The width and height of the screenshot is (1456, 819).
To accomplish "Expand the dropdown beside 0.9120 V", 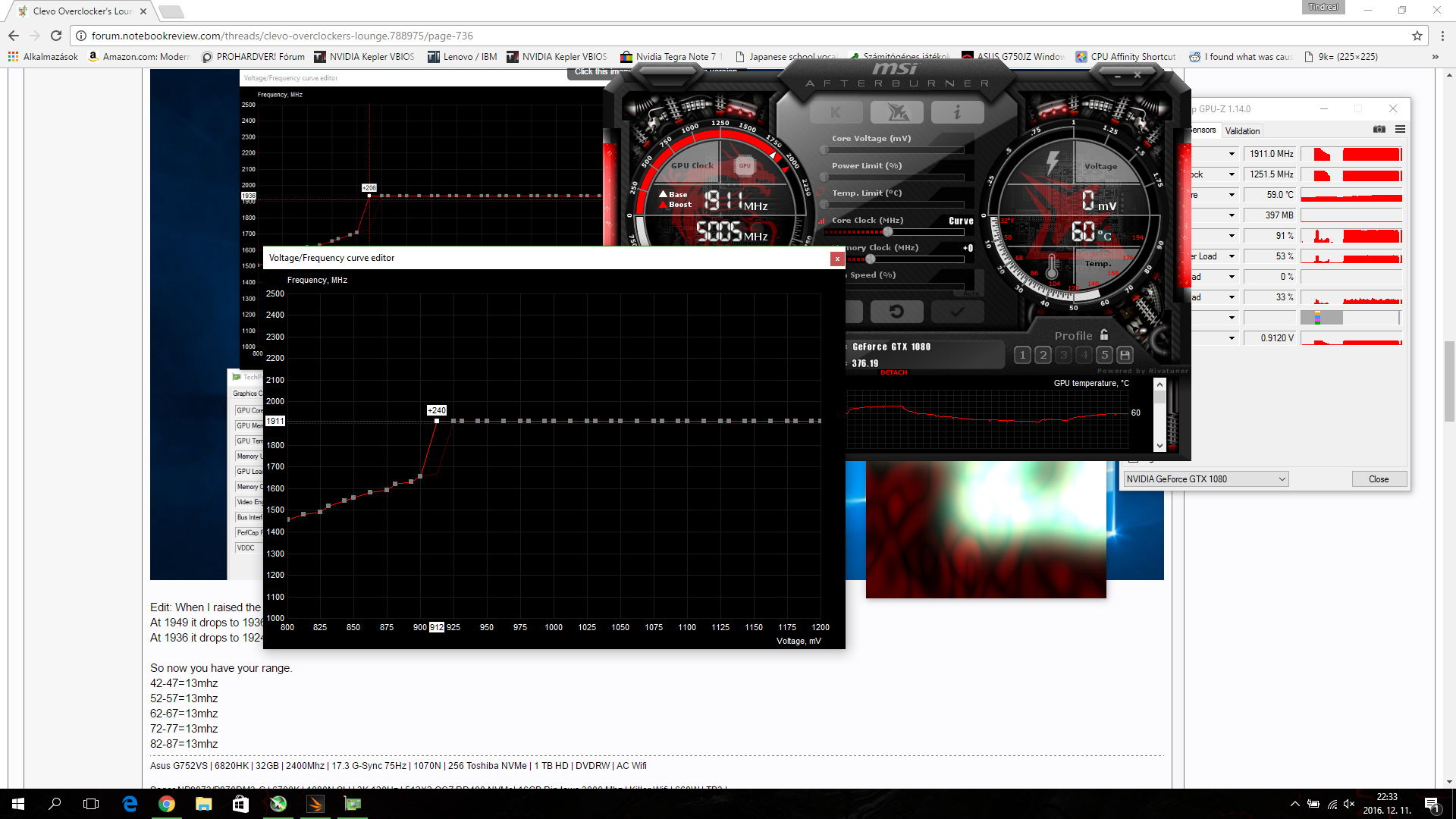I will pyautogui.click(x=1232, y=338).
